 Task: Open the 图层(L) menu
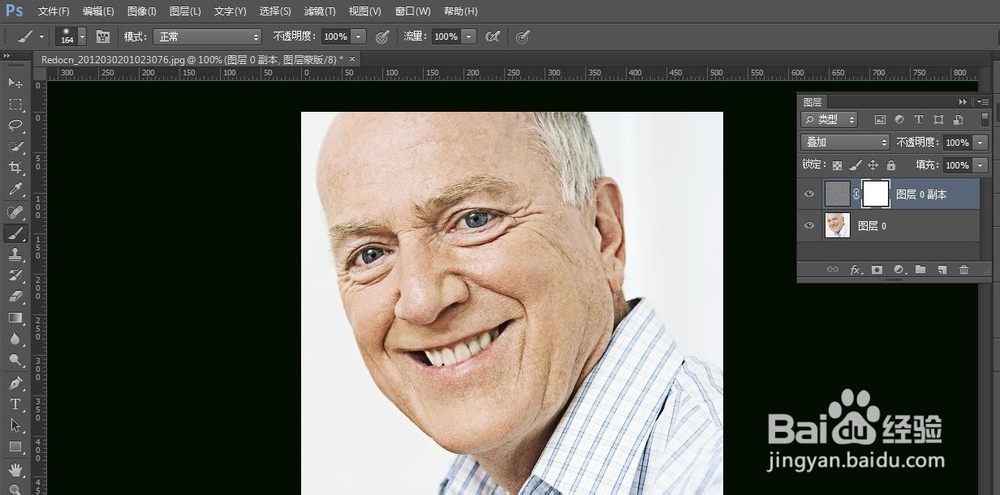pyautogui.click(x=186, y=11)
